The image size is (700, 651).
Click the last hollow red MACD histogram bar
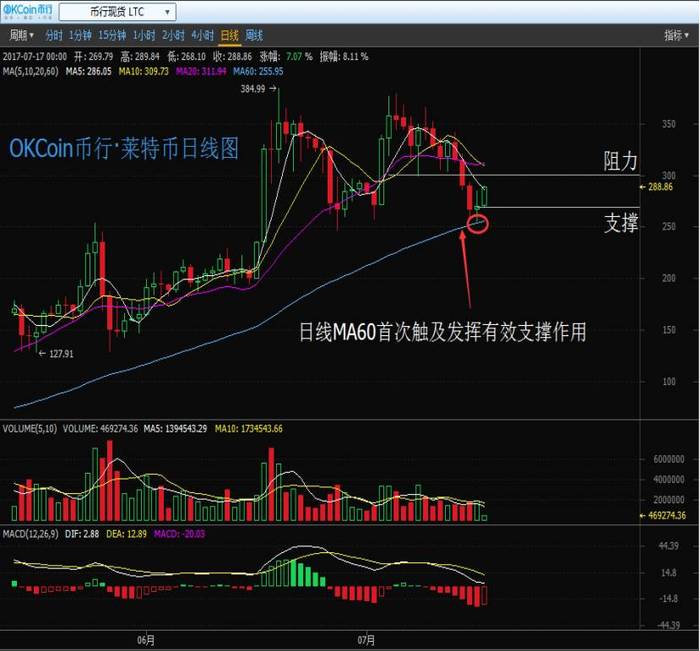click(x=484, y=595)
